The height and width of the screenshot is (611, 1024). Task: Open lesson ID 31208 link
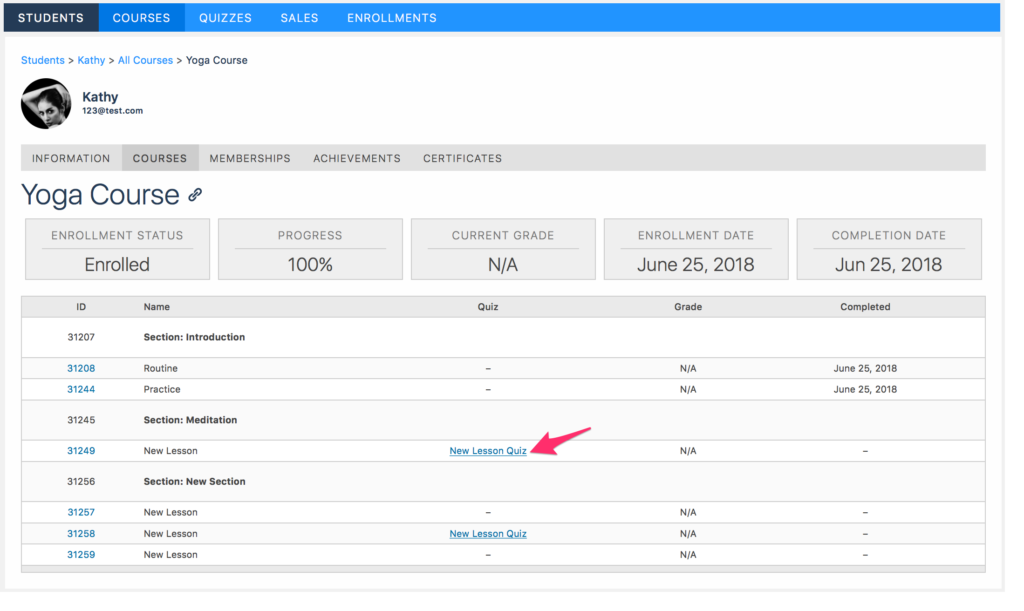(x=81, y=368)
